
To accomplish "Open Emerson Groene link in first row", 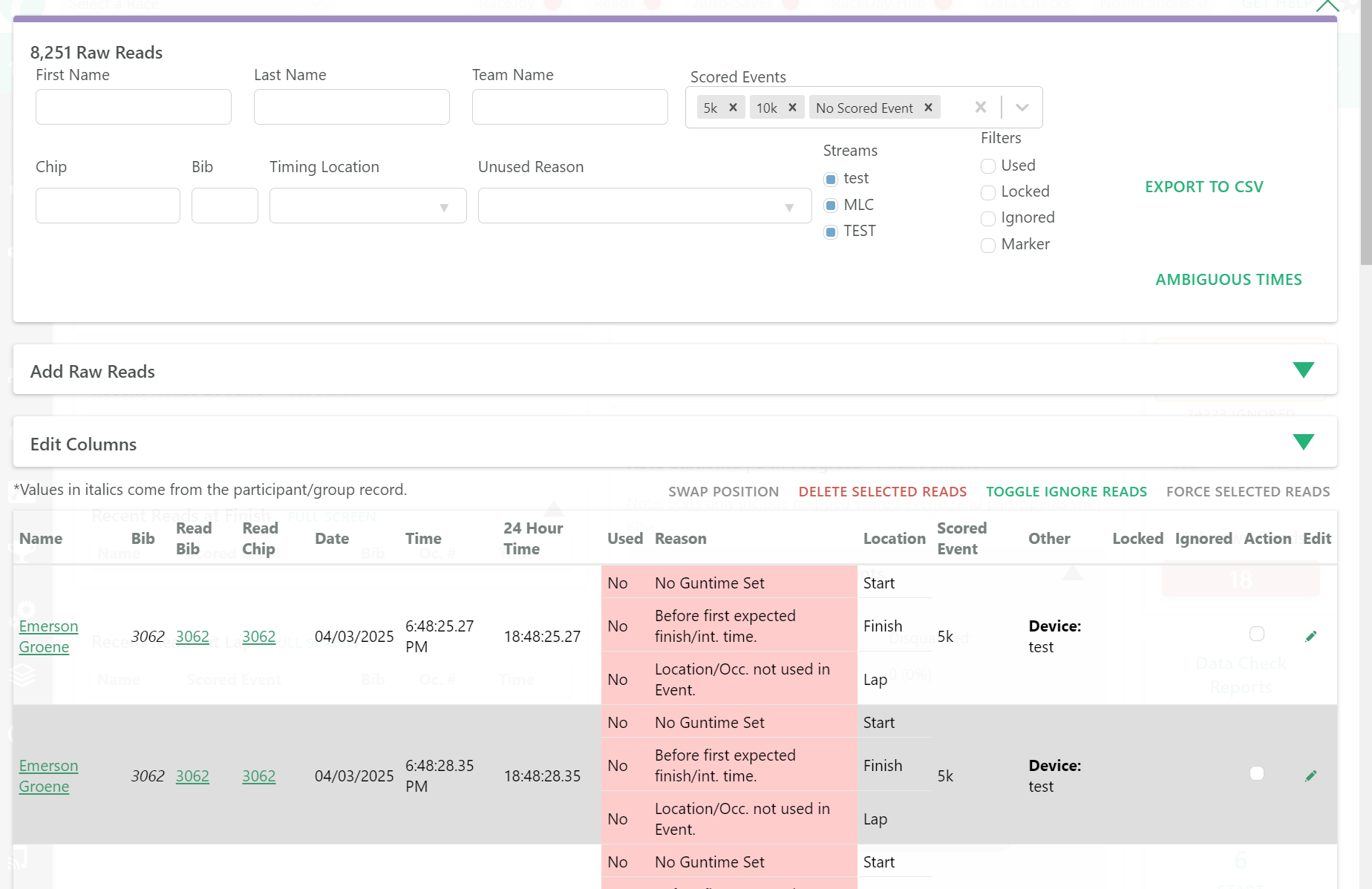I will pyautogui.click(x=48, y=637).
